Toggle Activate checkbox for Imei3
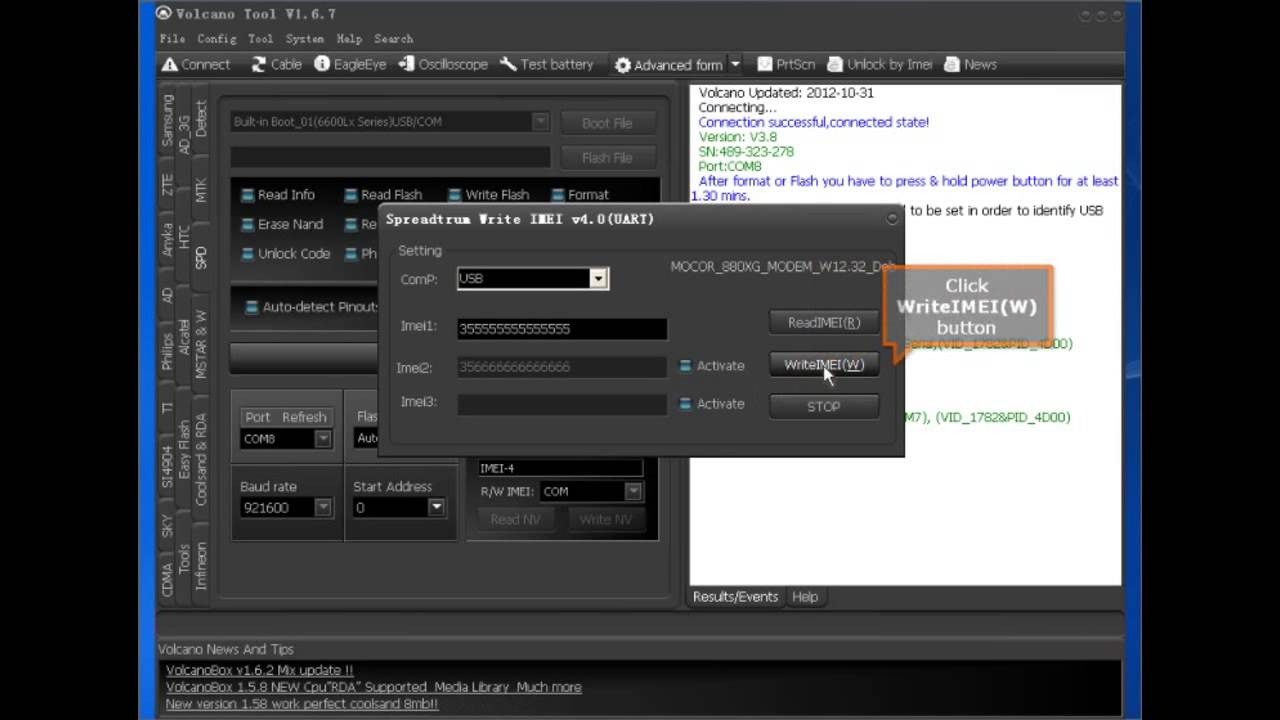 click(x=685, y=404)
